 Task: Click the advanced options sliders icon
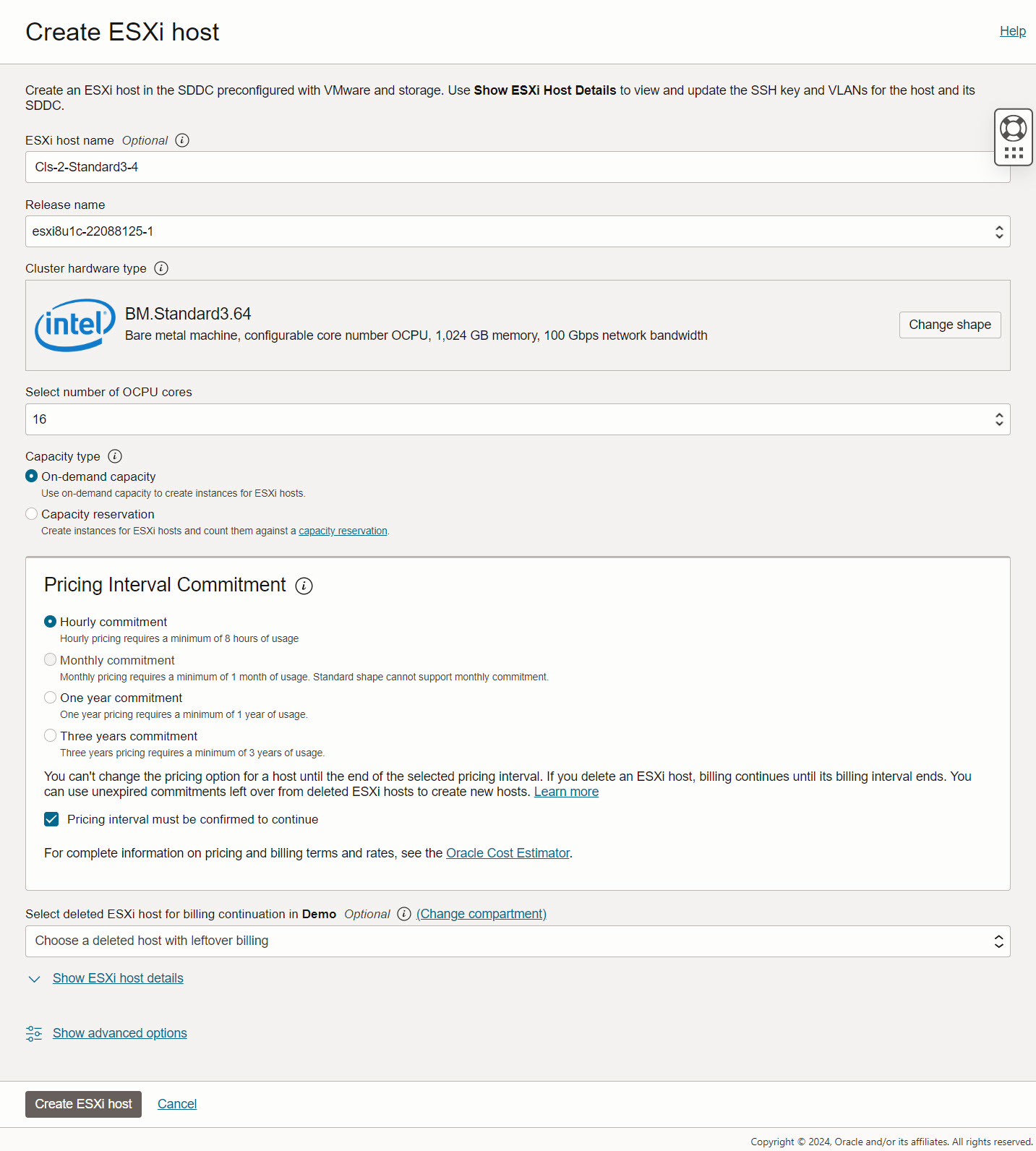pyautogui.click(x=34, y=1034)
